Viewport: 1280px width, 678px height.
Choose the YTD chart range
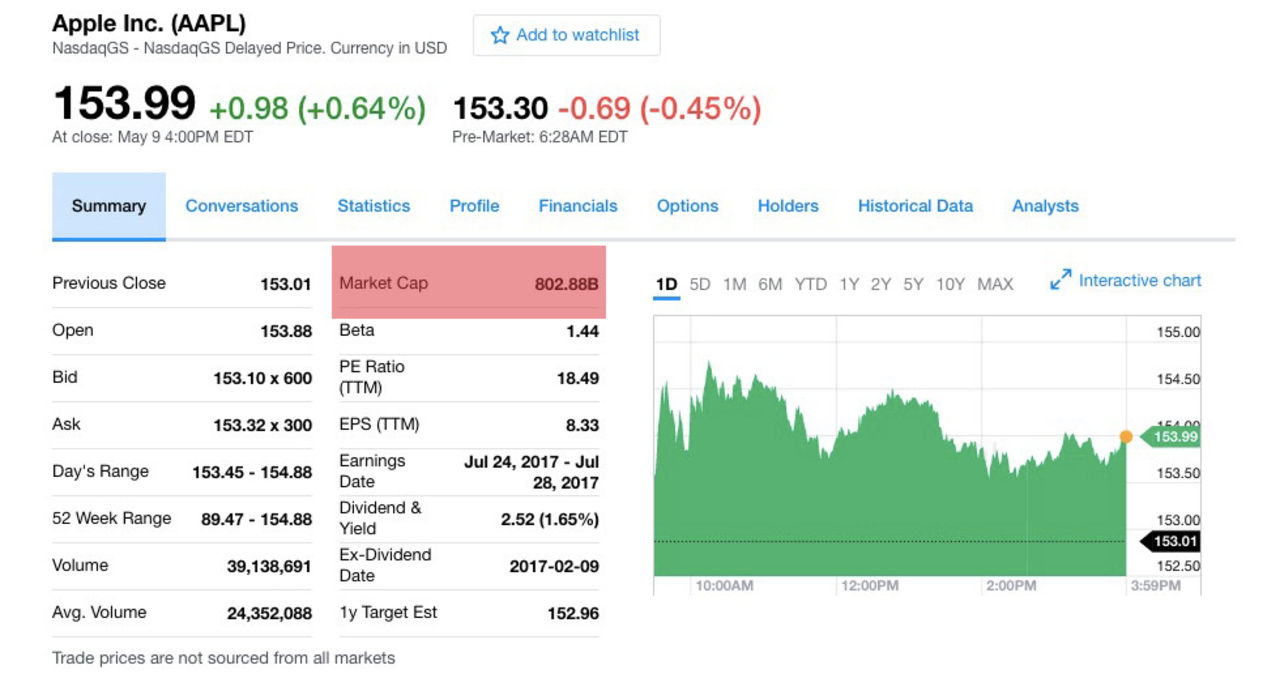pyautogui.click(x=811, y=284)
